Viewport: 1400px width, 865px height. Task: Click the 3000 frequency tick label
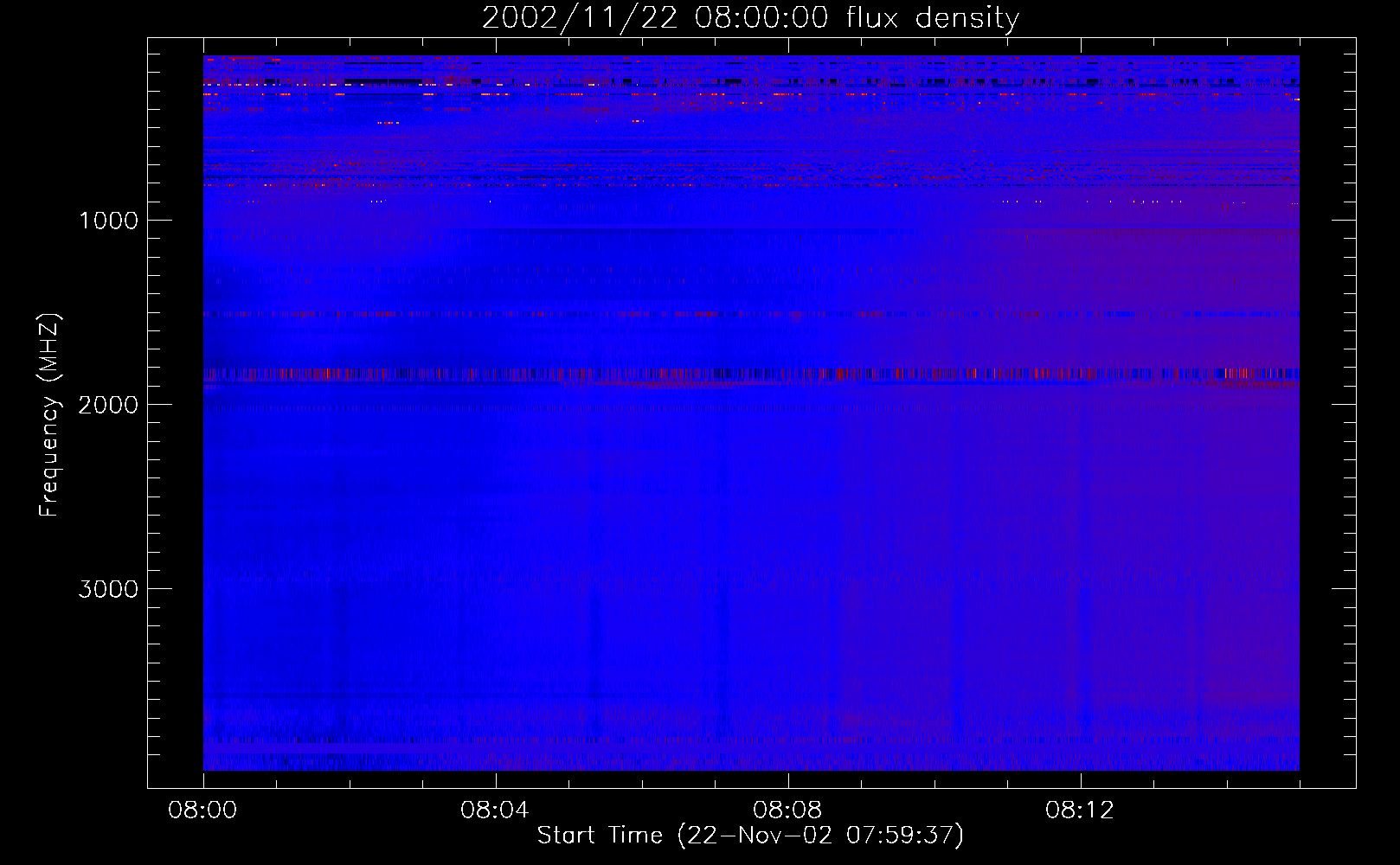[x=108, y=589]
